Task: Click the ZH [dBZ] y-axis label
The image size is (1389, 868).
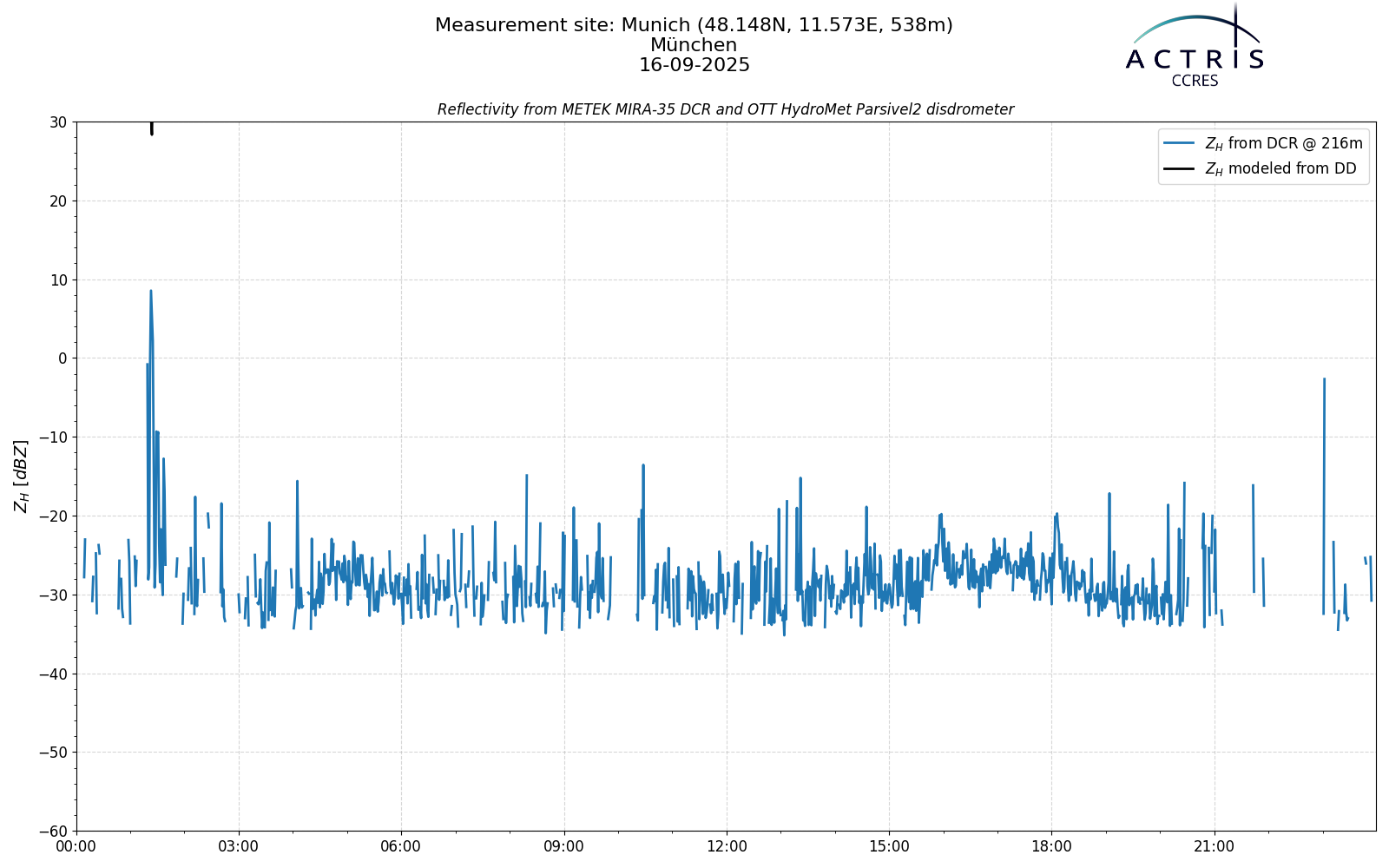Action: (x=21, y=476)
